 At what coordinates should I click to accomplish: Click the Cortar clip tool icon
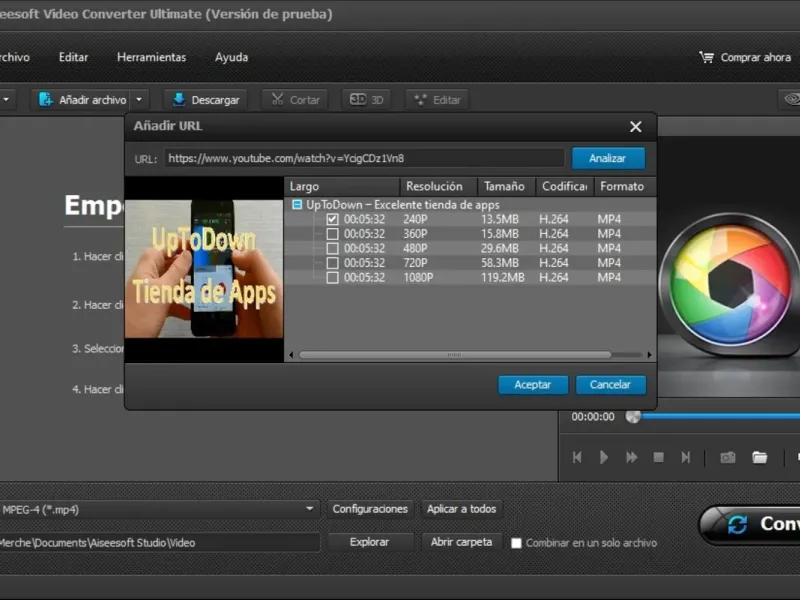pos(276,100)
